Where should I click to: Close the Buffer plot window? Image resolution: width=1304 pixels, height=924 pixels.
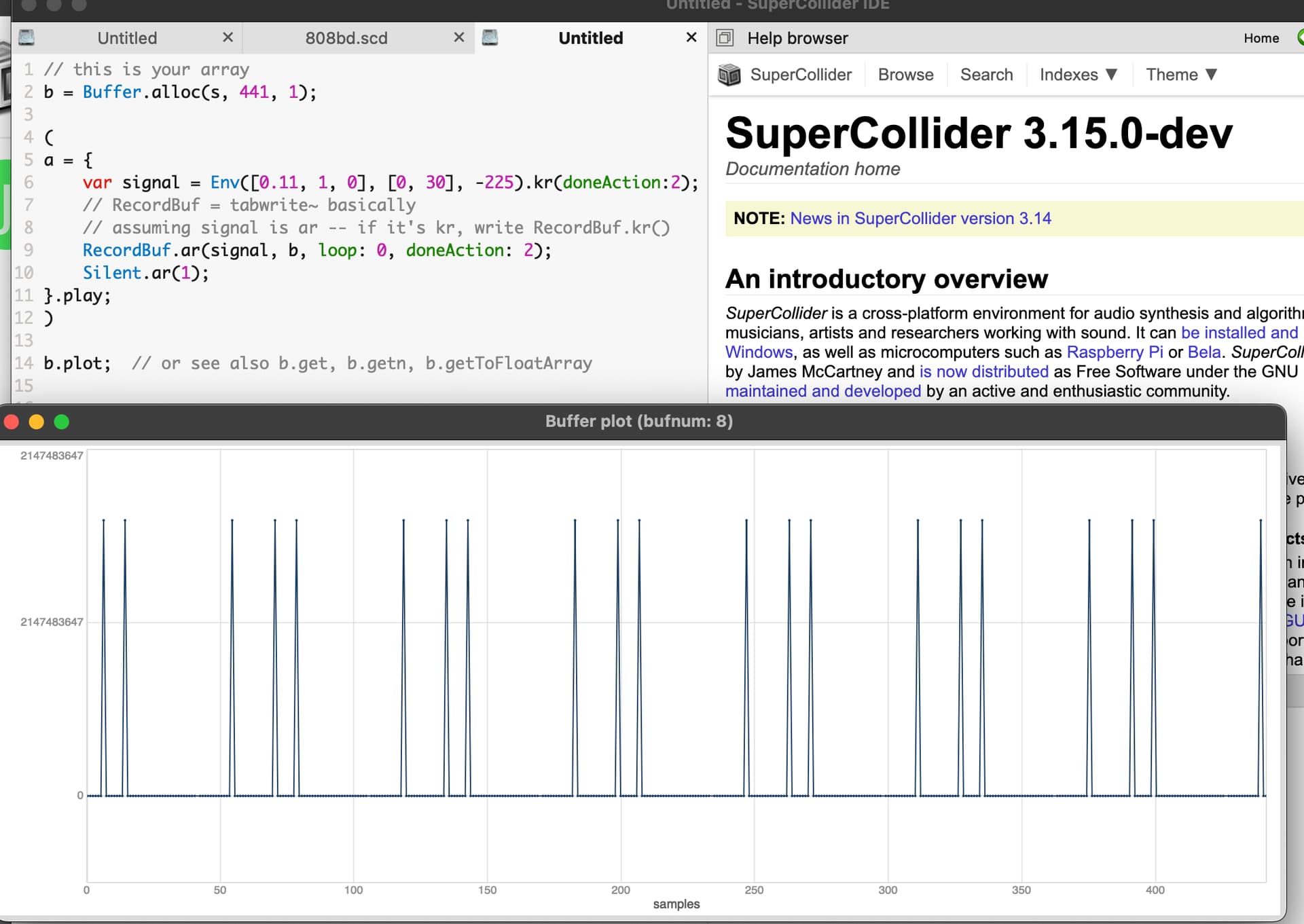(12, 422)
